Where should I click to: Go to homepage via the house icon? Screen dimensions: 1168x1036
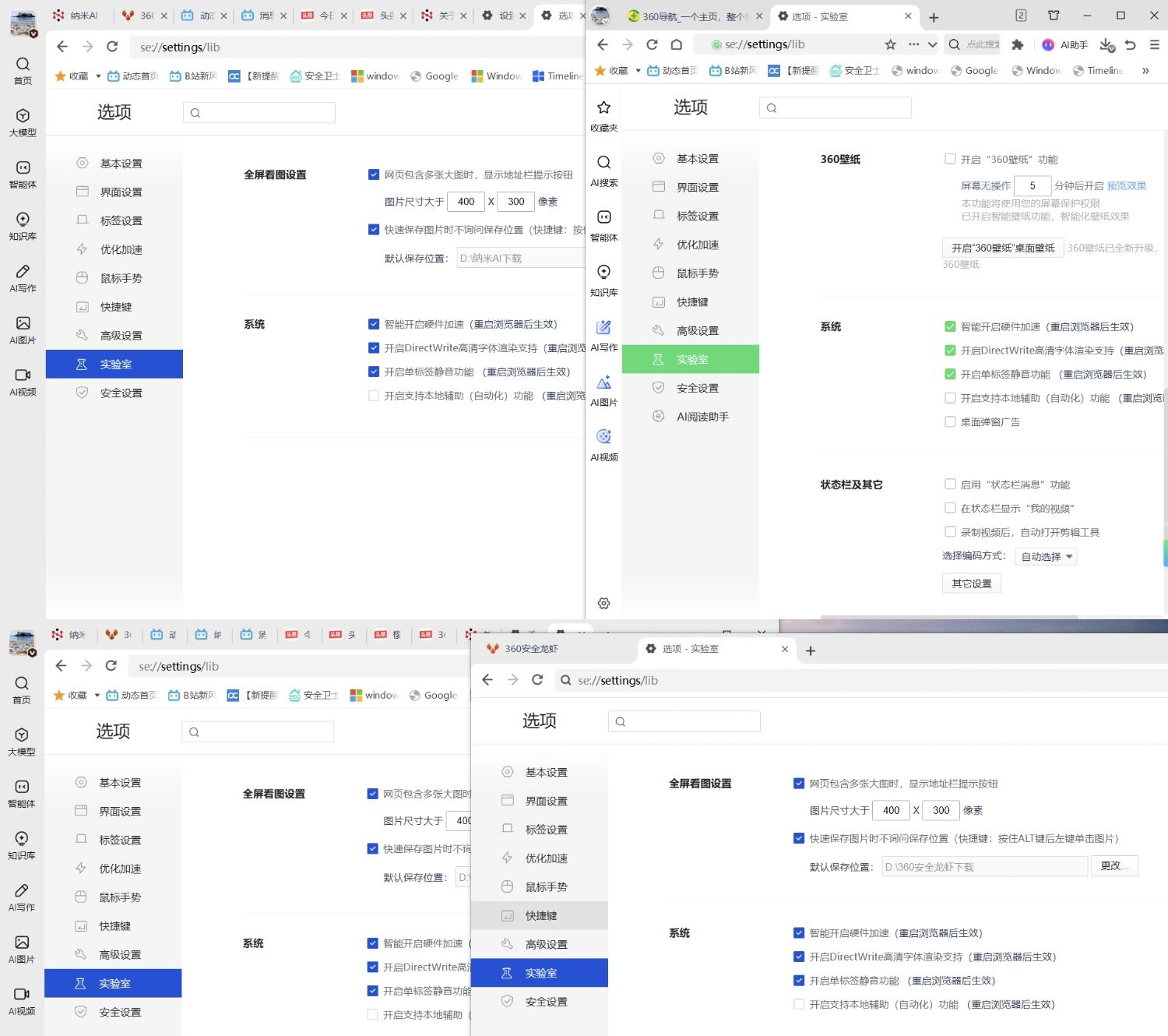coord(677,44)
